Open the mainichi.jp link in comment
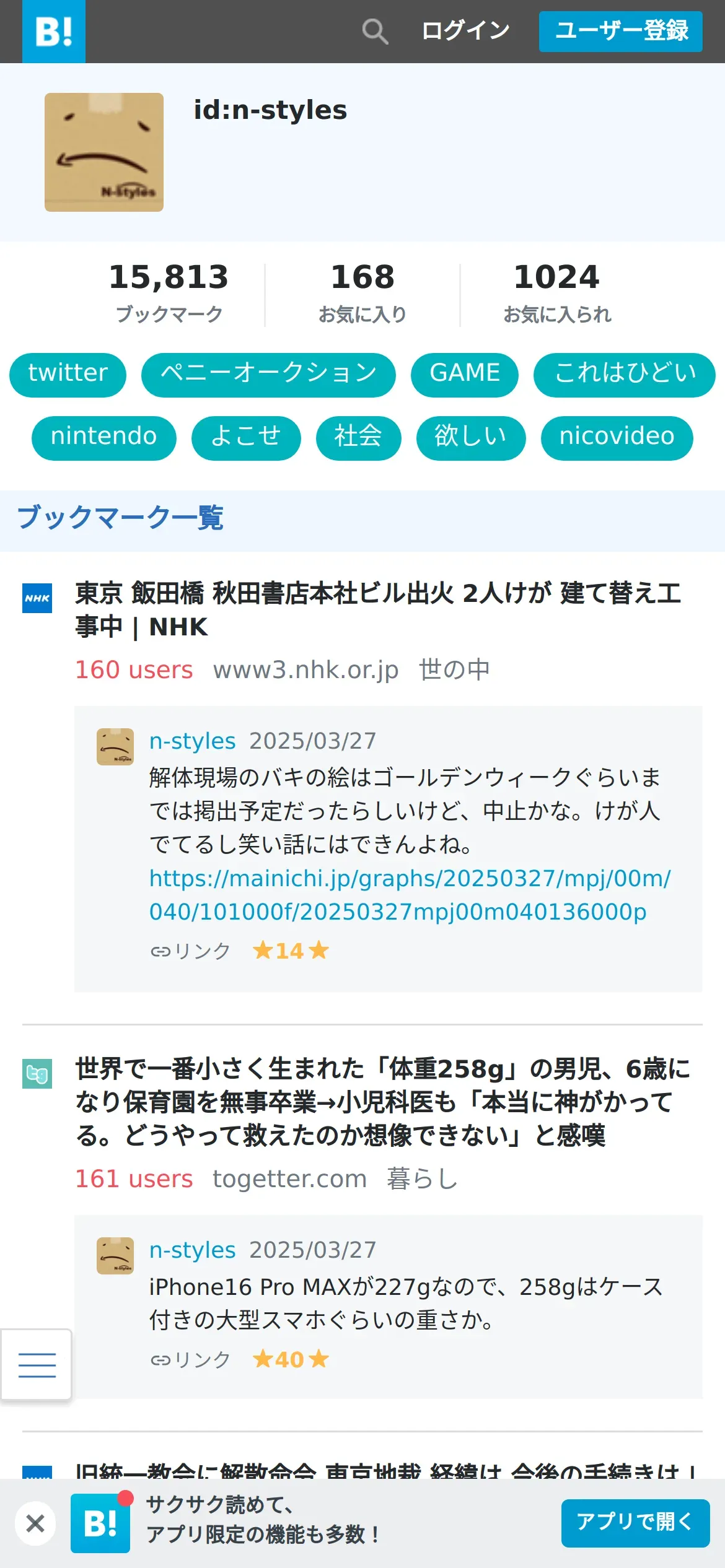Image resolution: width=725 pixels, height=1568 pixels. click(x=410, y=895)
